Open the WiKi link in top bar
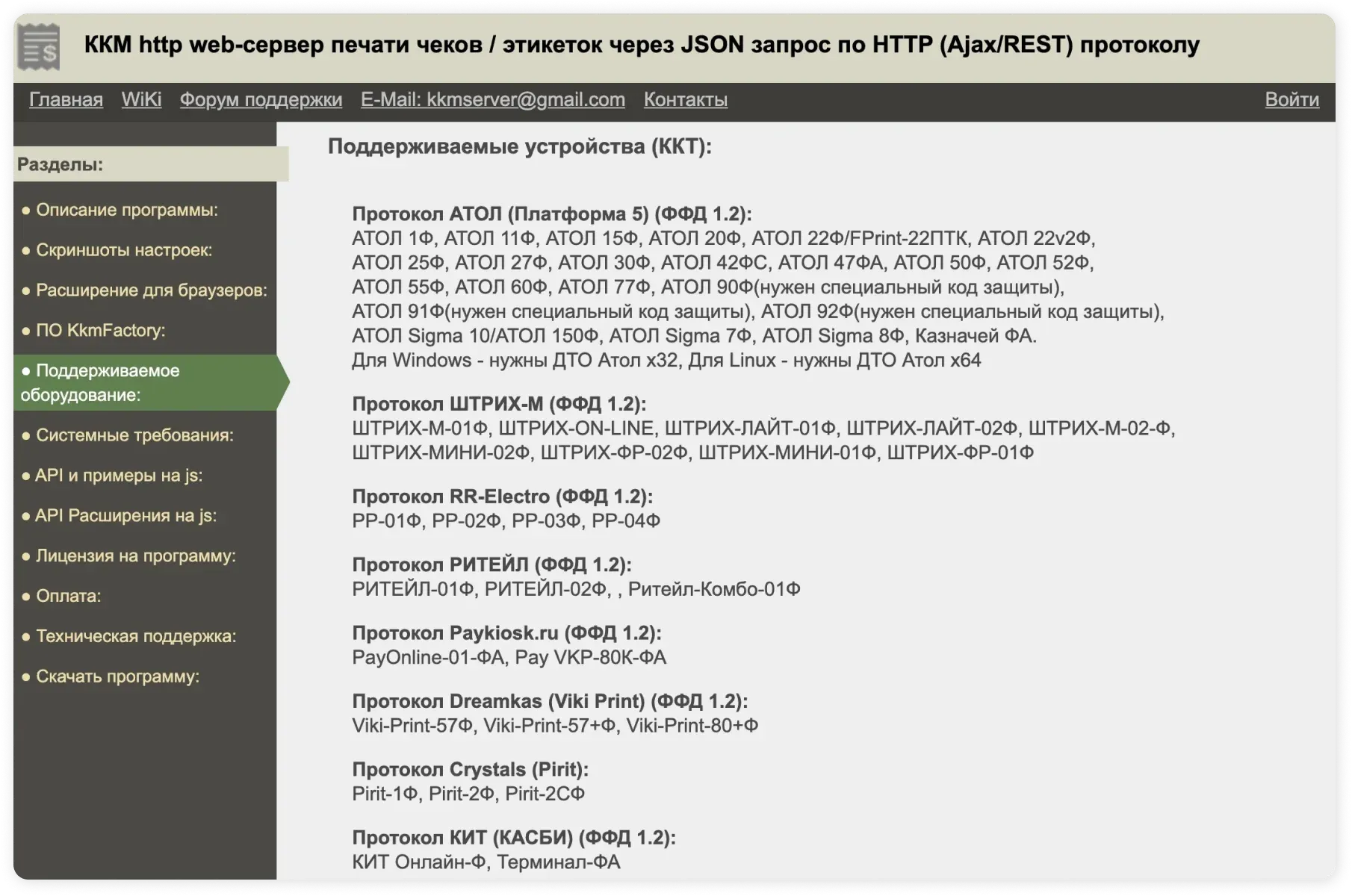1352x896 pixels. [141, 99]
